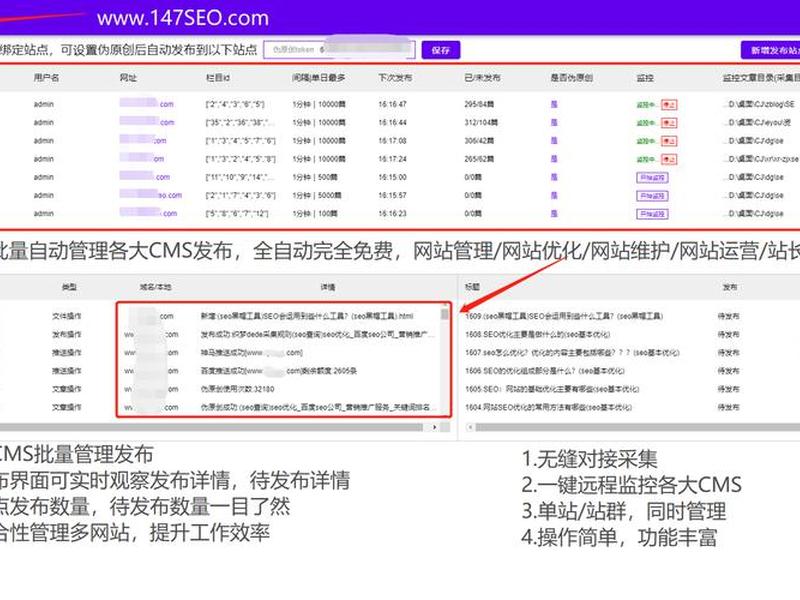
Task: Click the 已/未发布 column header
Action: (x=482, y=78)
